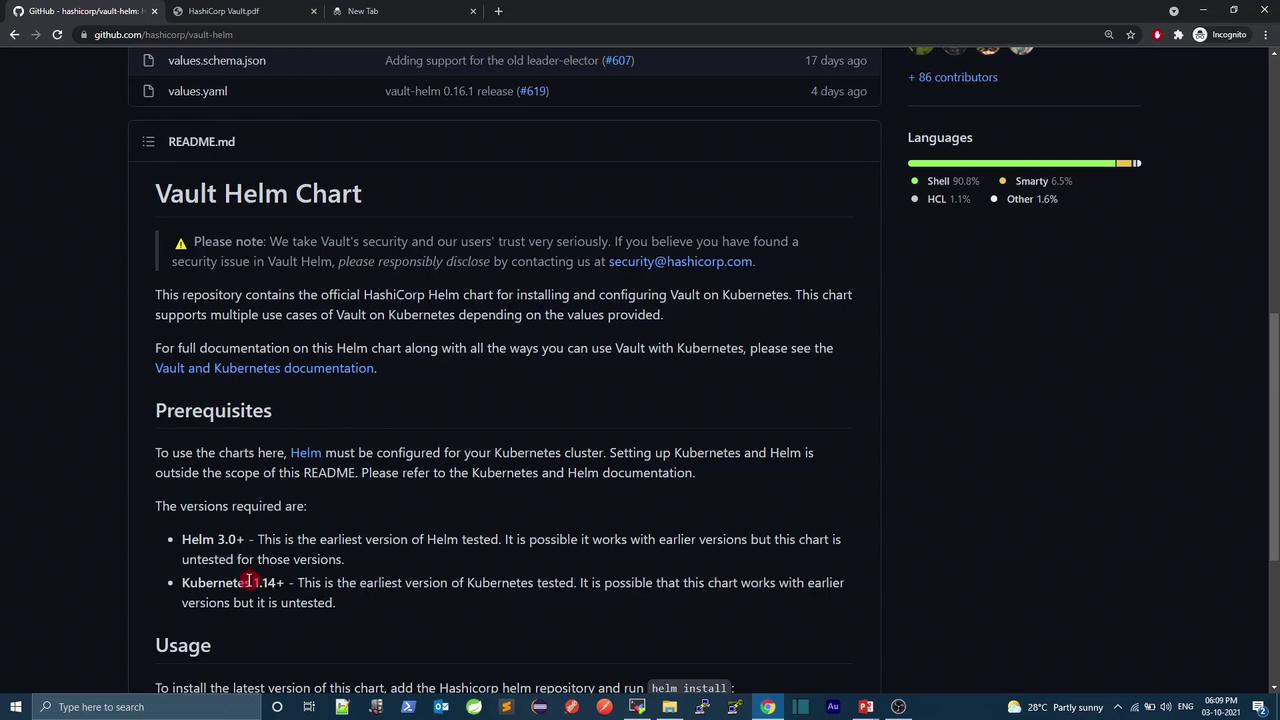Open File Explorer from the taskbar
1280x720 pixels.
pyautogui.click(x=669, y=707)
